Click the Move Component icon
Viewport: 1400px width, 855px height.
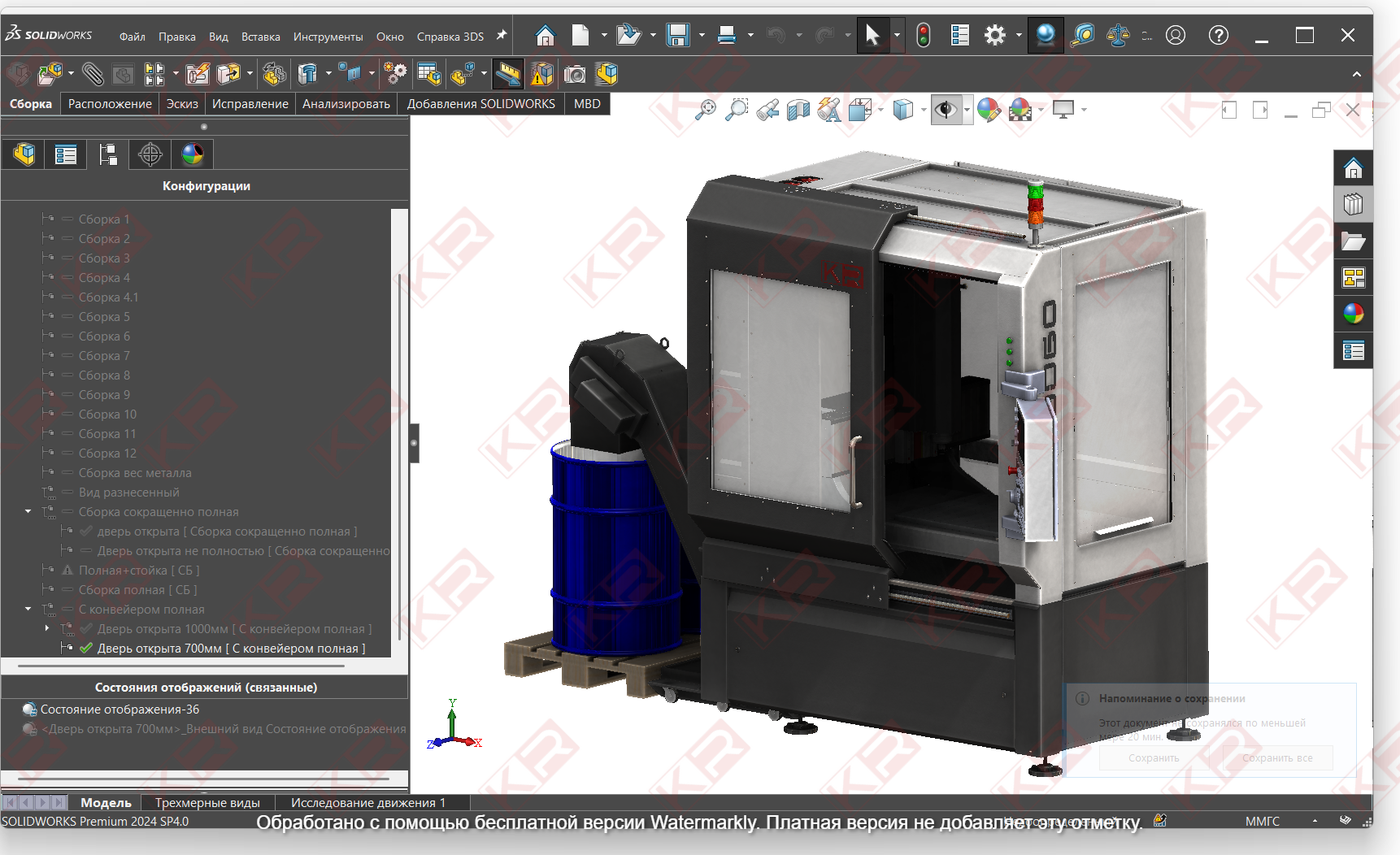pyautogui.click(x=228, y=74)
